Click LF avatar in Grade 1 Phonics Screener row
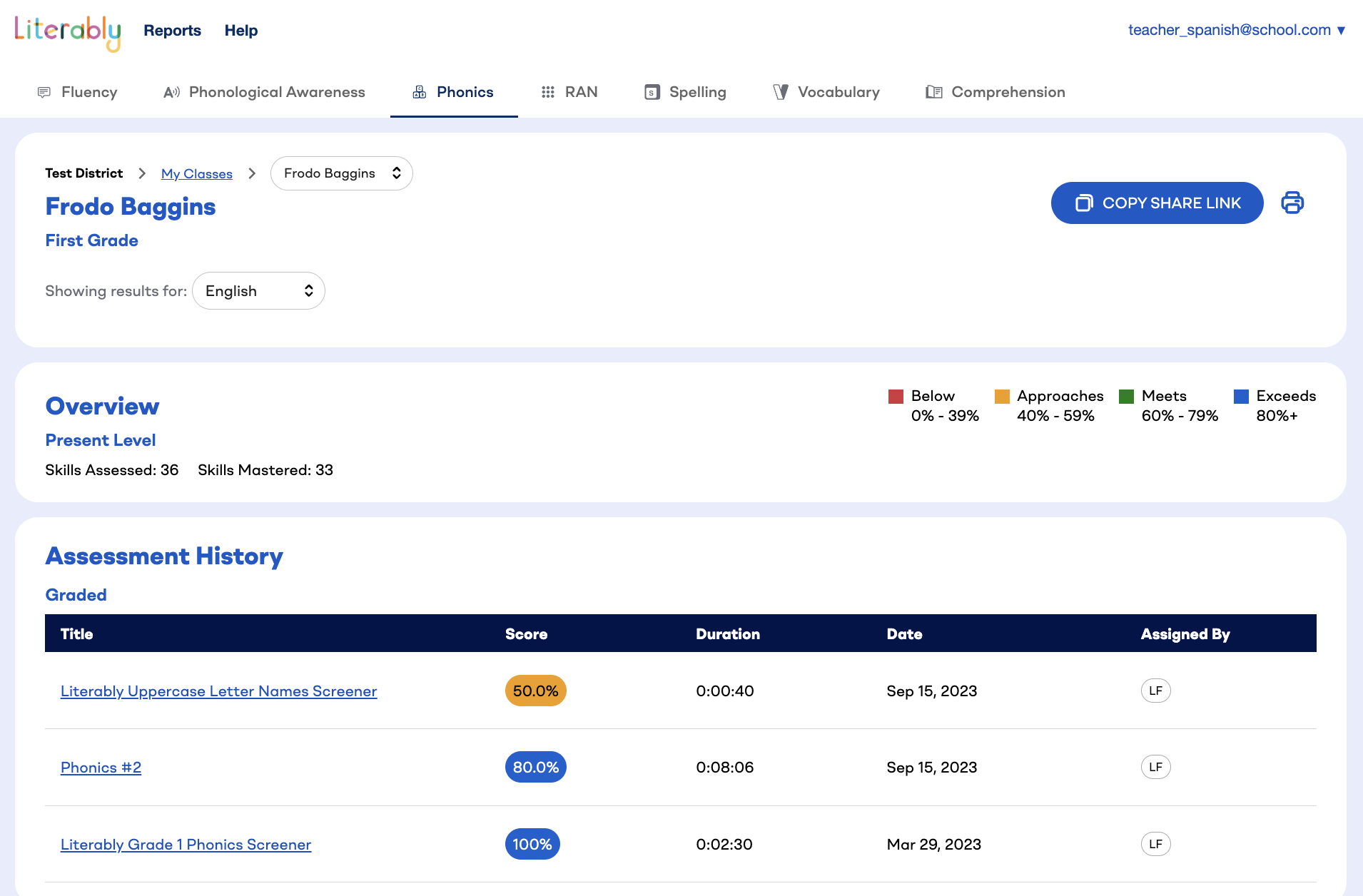This screenshot has width=1363, height=896. [x=1156, y=844]
